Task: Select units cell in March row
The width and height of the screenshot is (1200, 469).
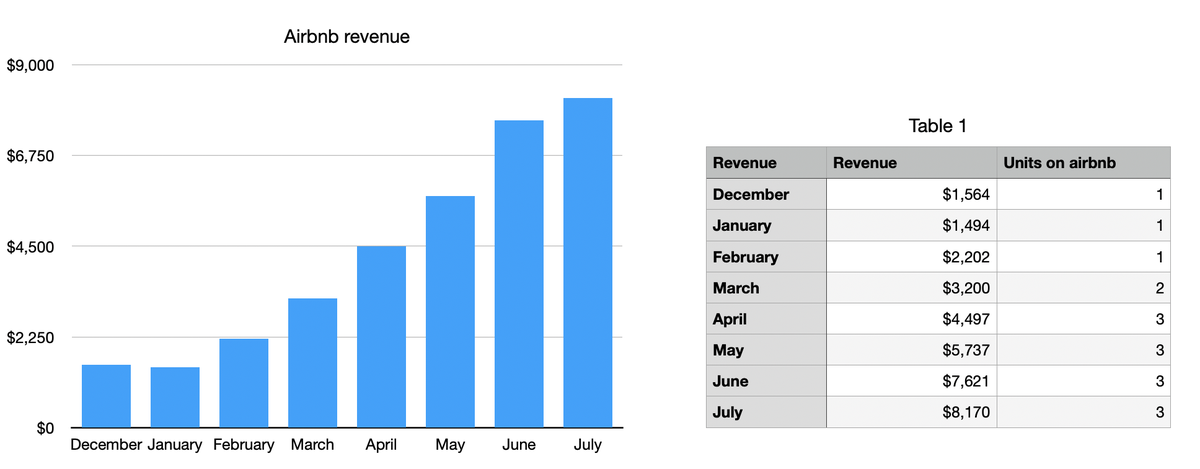Action: [1083, 288]
